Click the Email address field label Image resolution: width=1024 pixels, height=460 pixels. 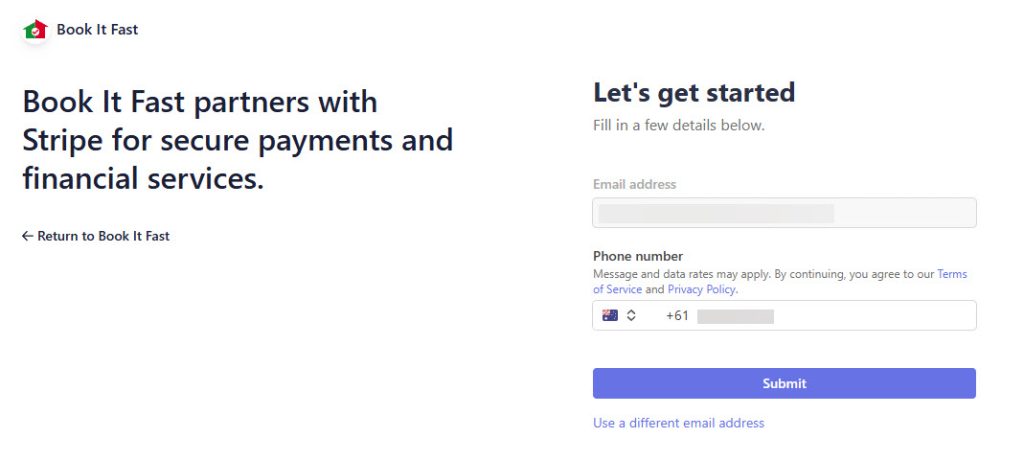tap(634, 185)
